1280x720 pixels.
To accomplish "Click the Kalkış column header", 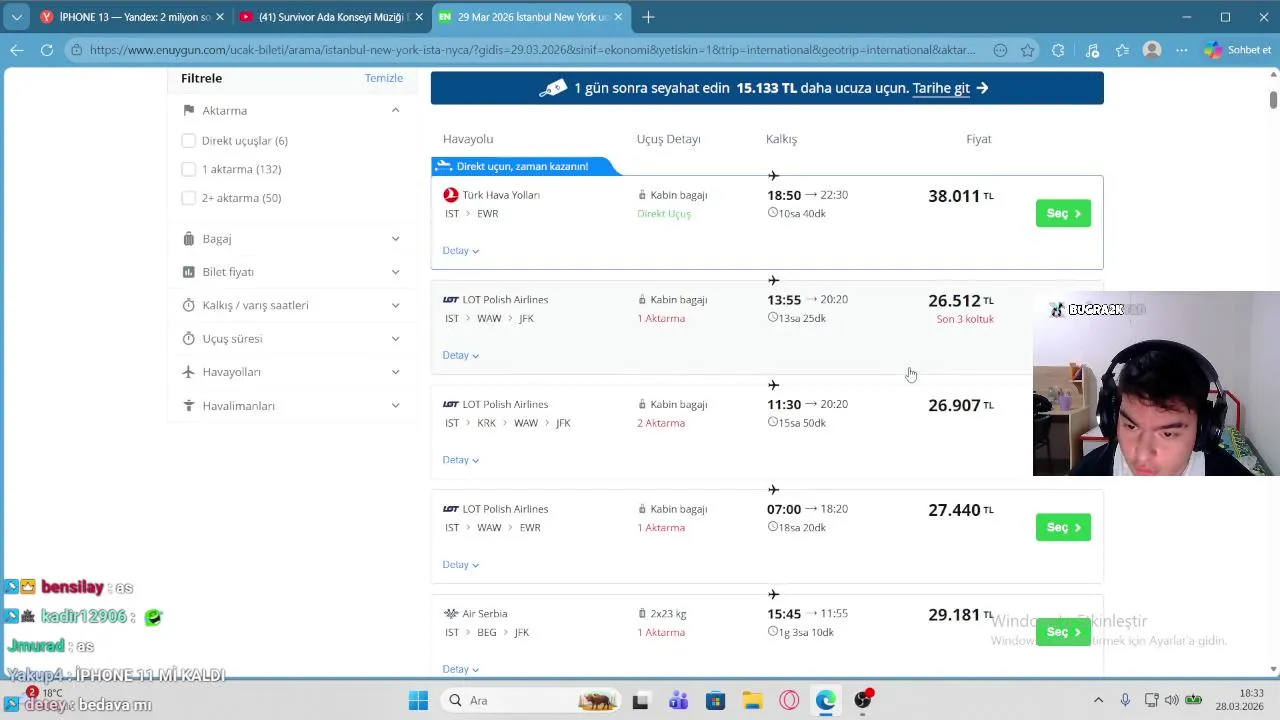I will (x=782, y=139).
